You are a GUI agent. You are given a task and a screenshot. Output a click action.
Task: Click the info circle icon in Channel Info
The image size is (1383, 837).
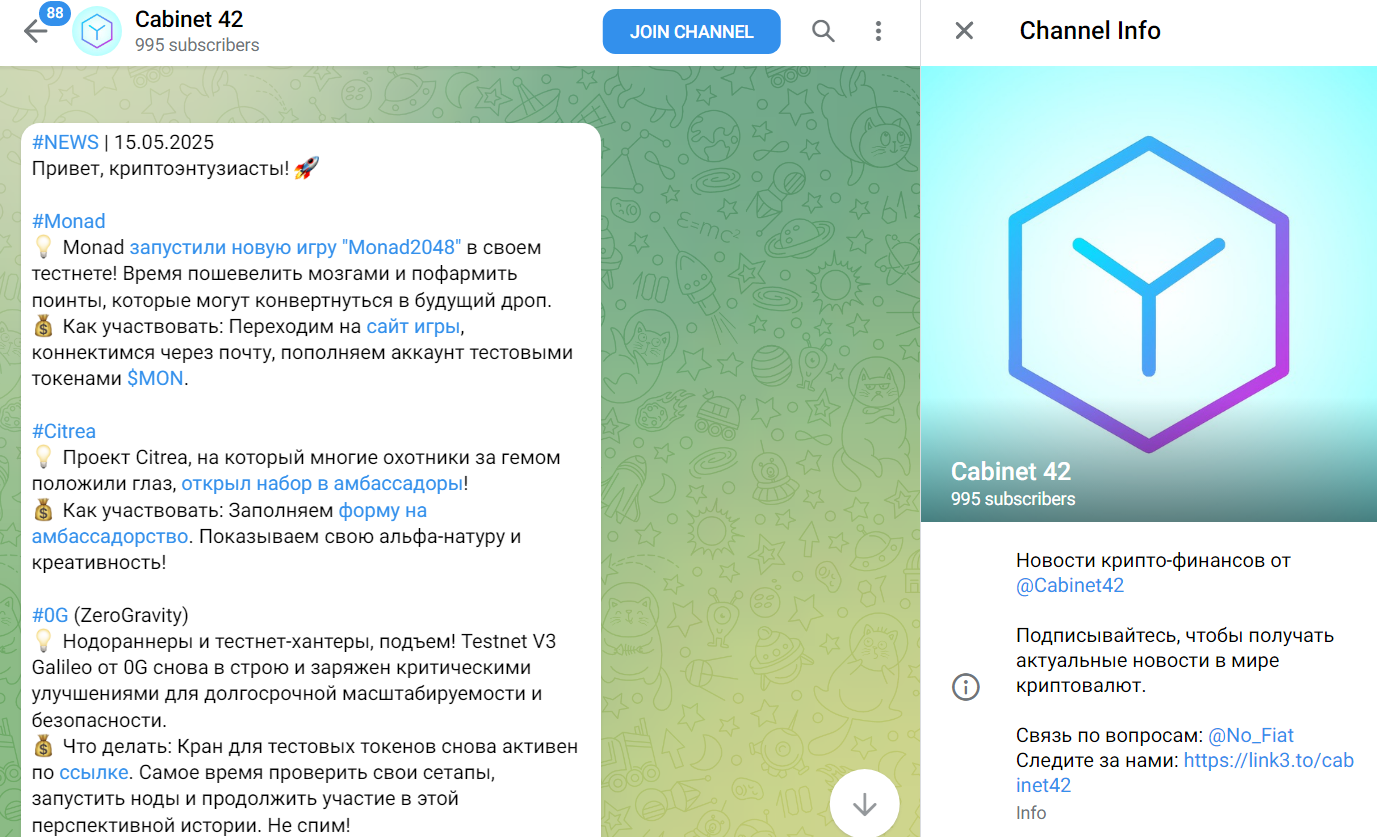966,687
